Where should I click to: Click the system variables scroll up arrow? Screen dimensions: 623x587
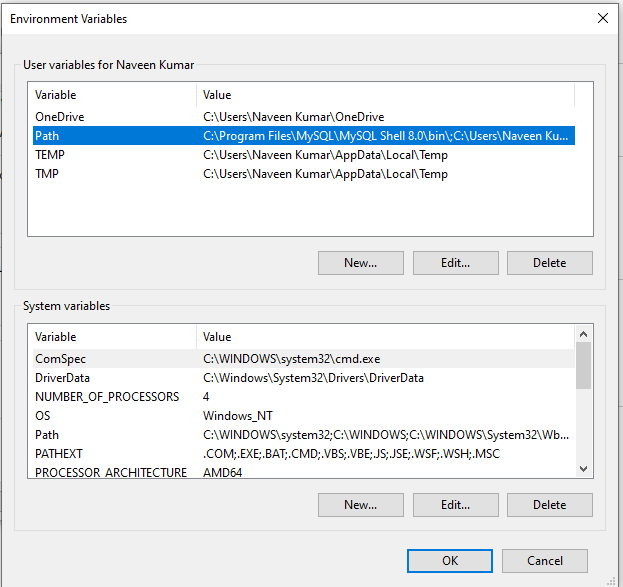[x=583, y=334]
